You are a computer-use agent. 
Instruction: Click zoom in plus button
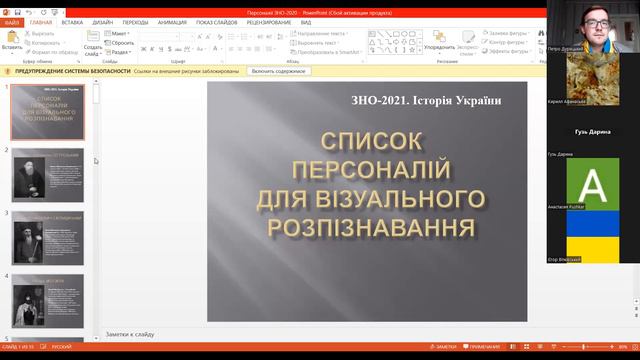(611, 347)
